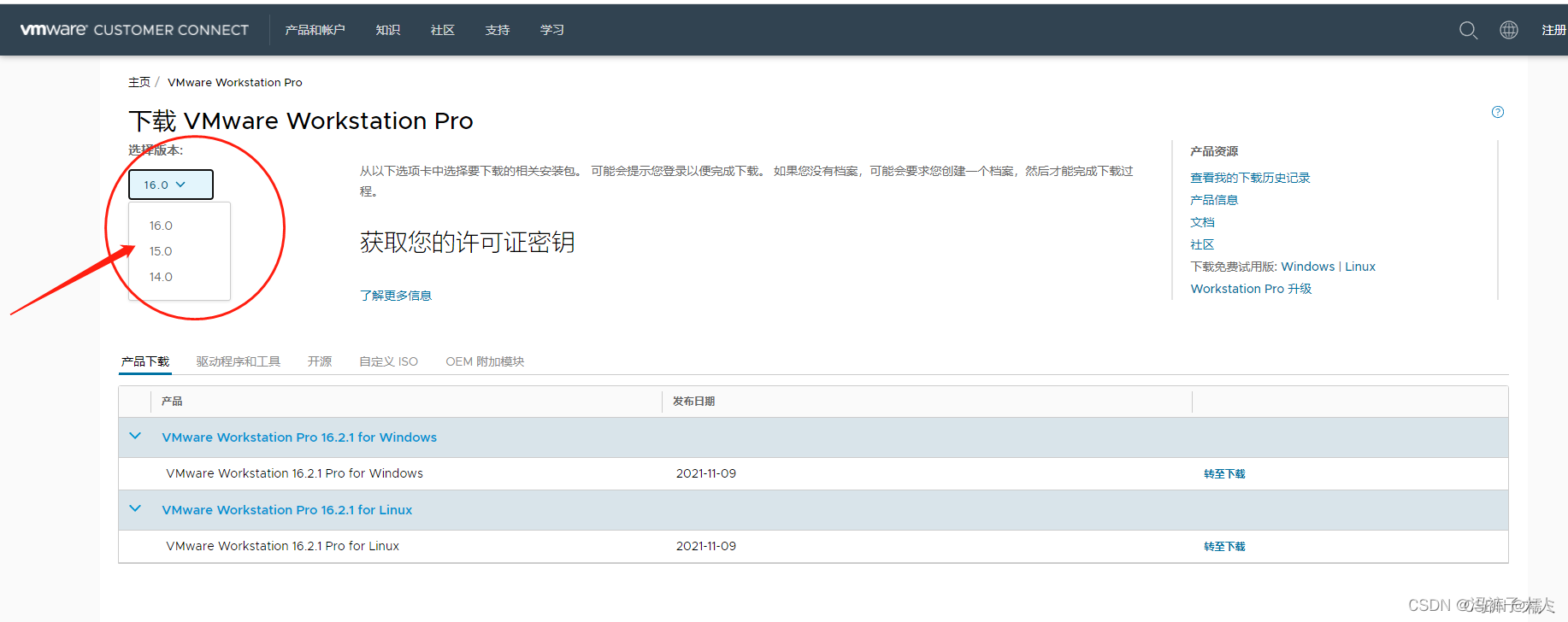Image resolution: width=1568 pixels, height=622 pixels.
Task: Click the 产品资源 heading
Action: click(1214, 151)
